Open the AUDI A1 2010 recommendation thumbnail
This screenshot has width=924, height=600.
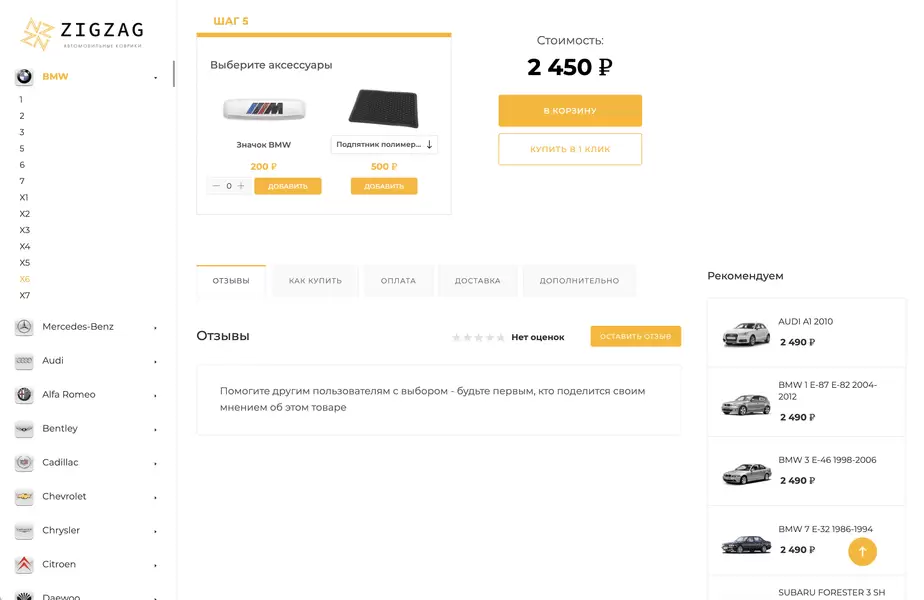(x=746, y=333)
